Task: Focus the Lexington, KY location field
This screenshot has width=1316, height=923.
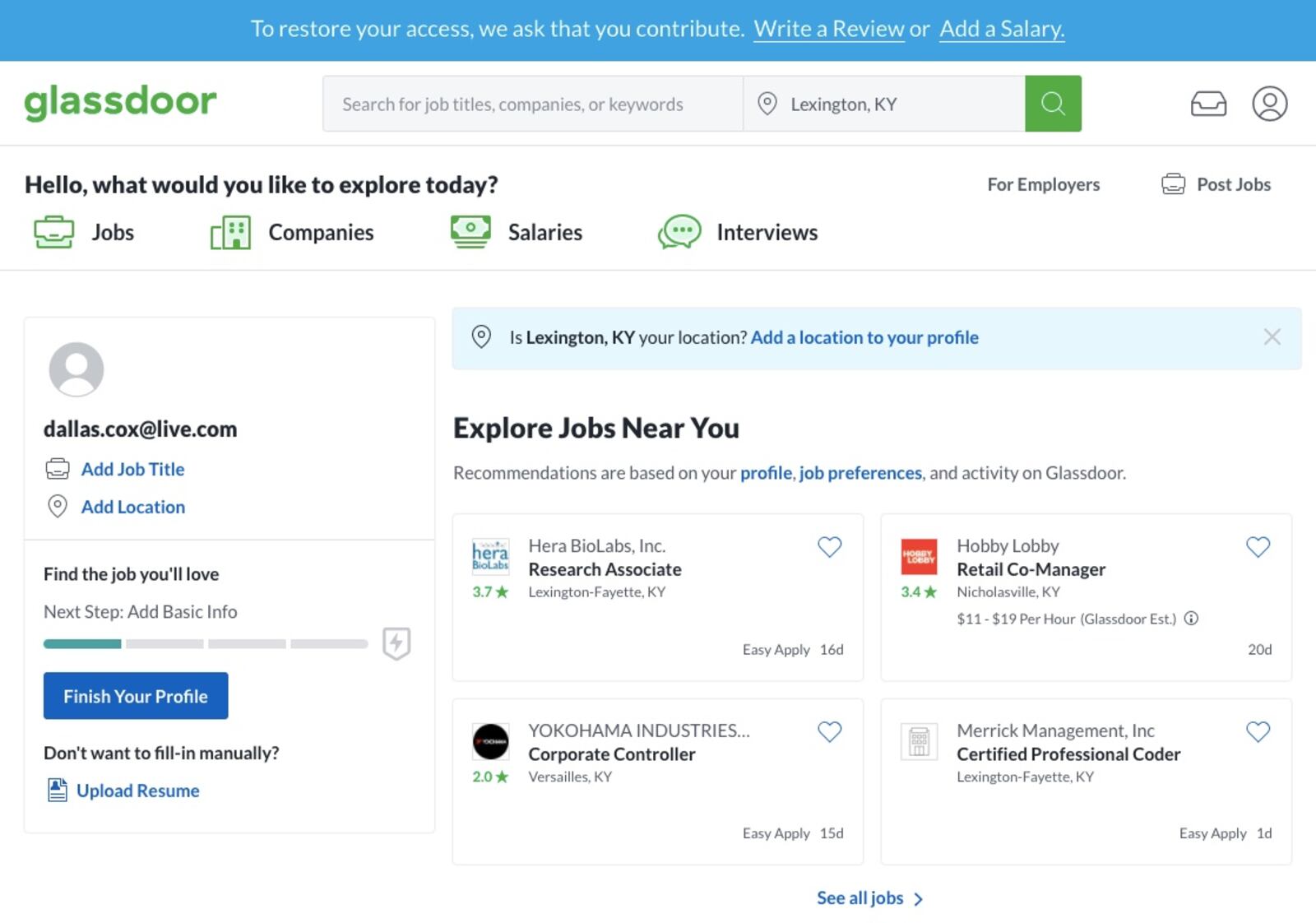Action: point(884,104)
